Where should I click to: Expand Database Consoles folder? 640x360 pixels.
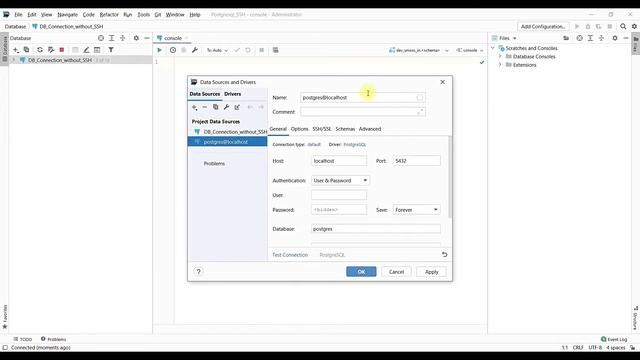coord(500,56)
